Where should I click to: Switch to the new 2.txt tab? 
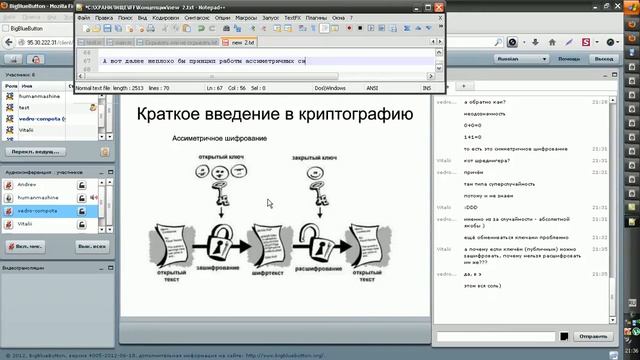[239, 42]
